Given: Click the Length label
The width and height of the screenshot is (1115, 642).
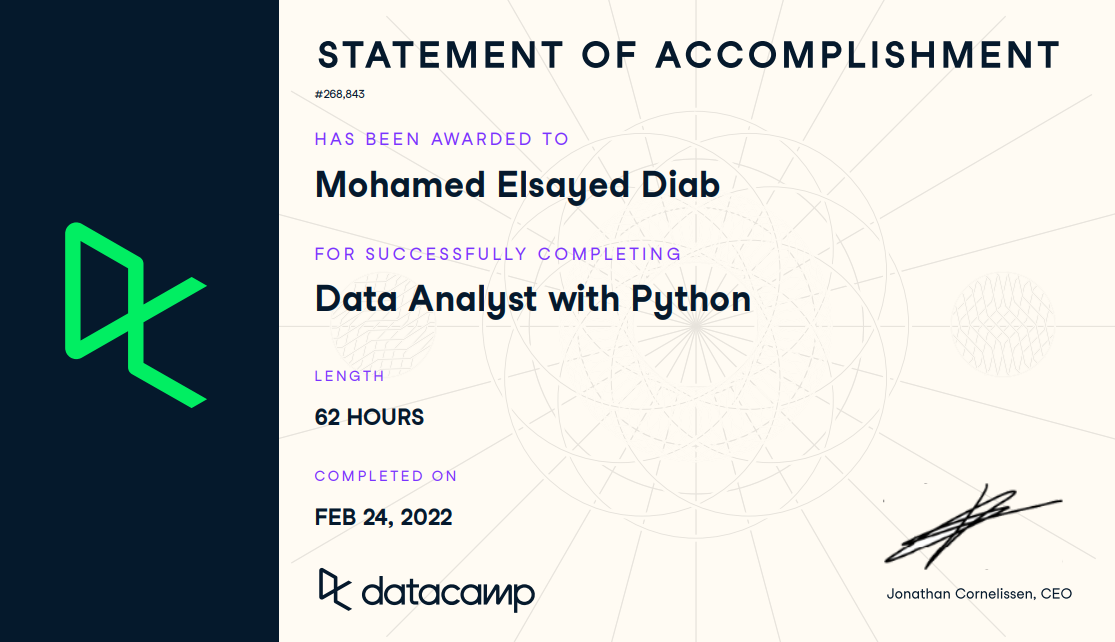Looking at the screenshot, I should click(x=349, y=376).
